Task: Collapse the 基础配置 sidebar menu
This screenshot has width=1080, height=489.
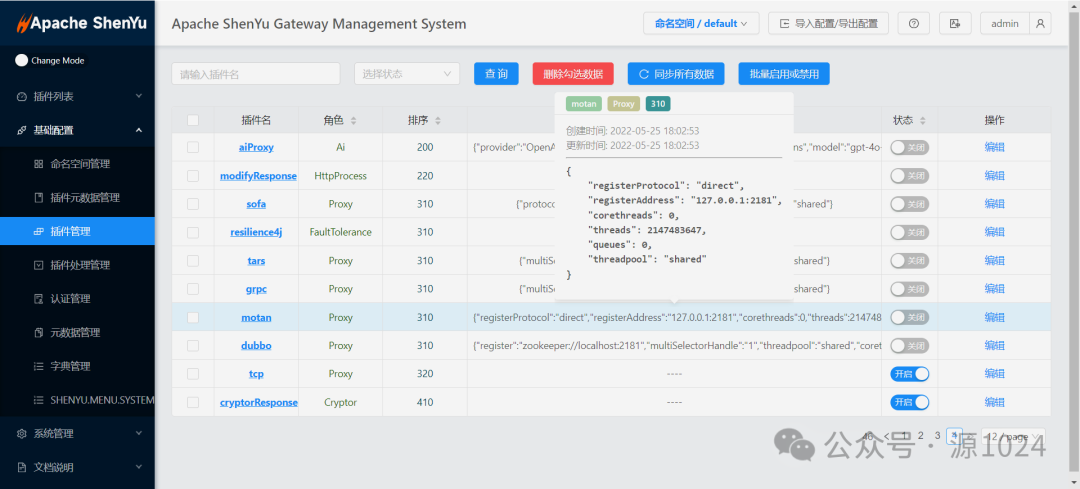Action: 77,130
